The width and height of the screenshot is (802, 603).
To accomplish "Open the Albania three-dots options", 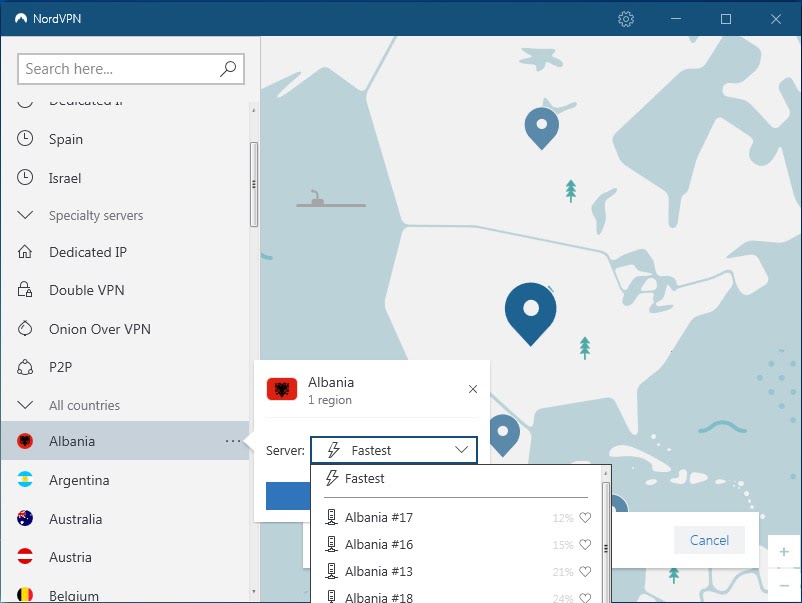I will click(x=233, y=441).
